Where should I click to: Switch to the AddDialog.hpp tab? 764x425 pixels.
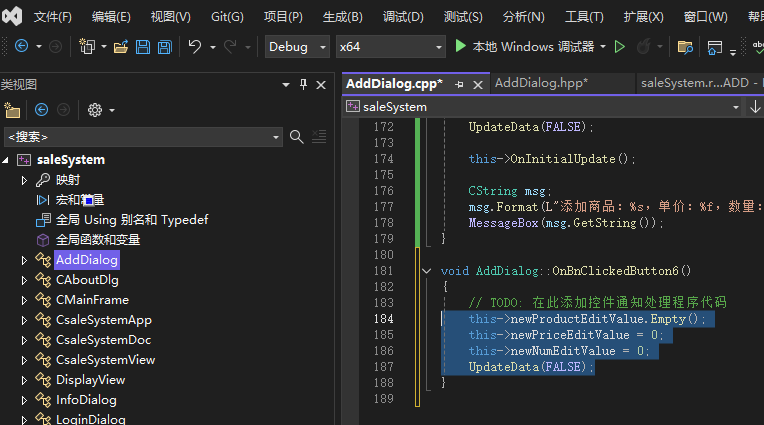coord(541,83)
